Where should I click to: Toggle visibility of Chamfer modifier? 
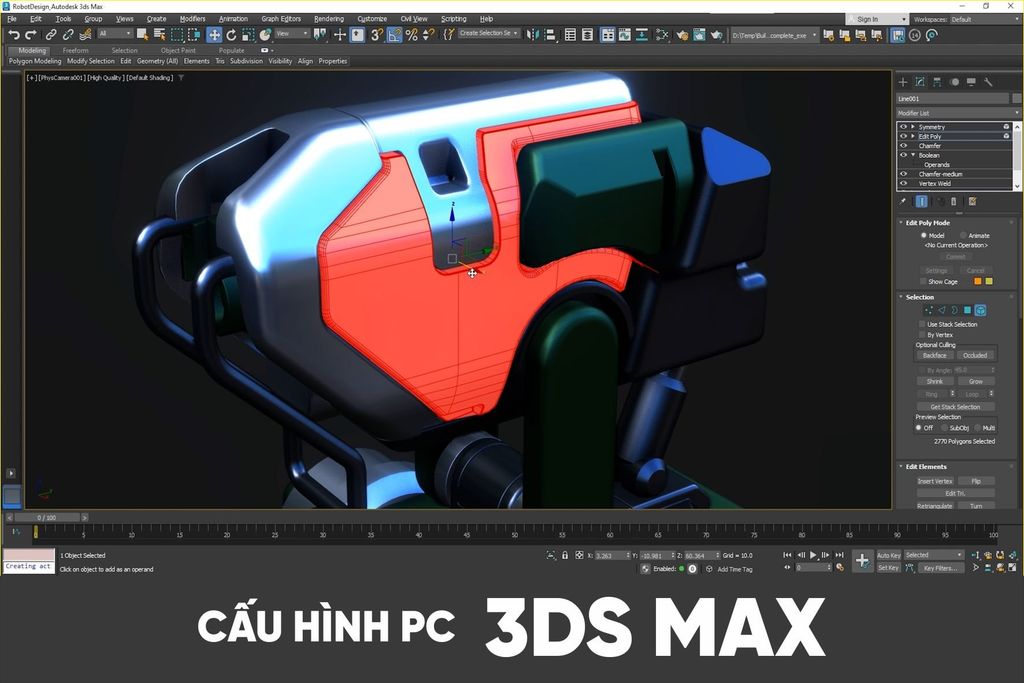904,146
